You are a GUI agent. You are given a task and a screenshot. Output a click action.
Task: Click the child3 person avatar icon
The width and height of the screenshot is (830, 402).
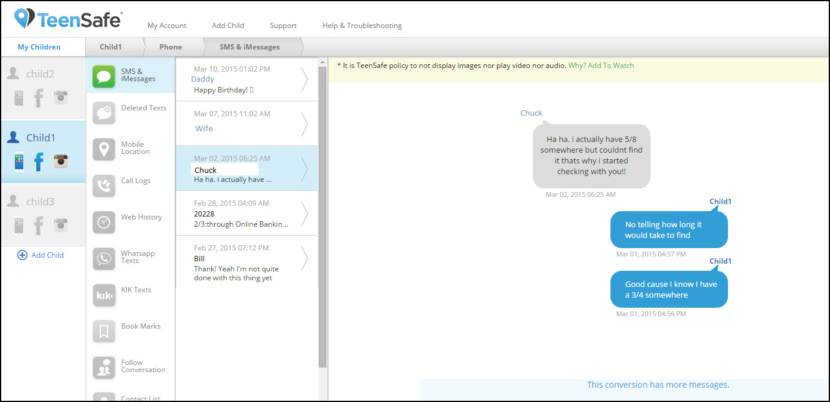pos(13,201)
